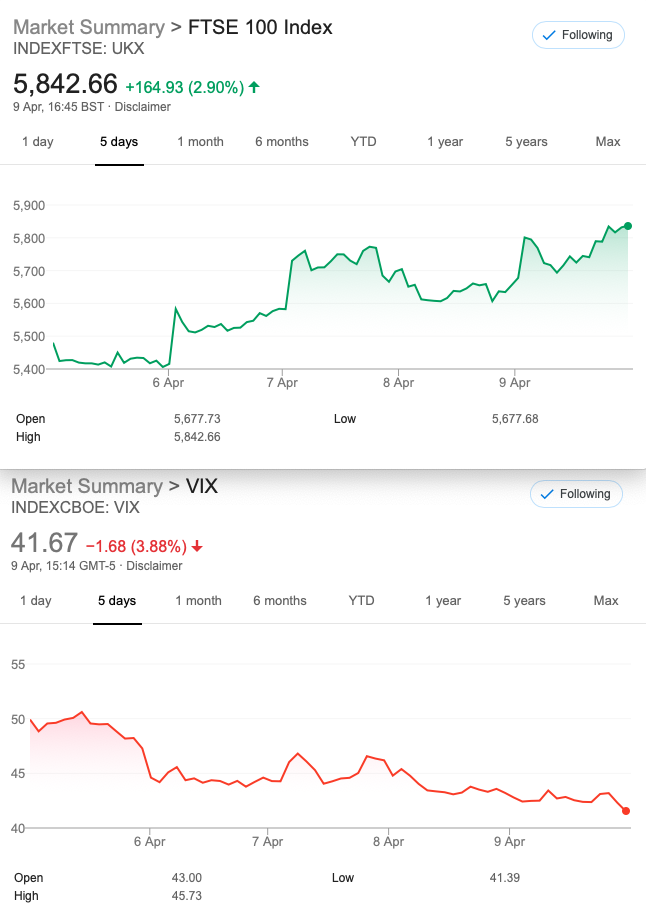Show FTSE 100 1 year range

click(x=445, y=142)
